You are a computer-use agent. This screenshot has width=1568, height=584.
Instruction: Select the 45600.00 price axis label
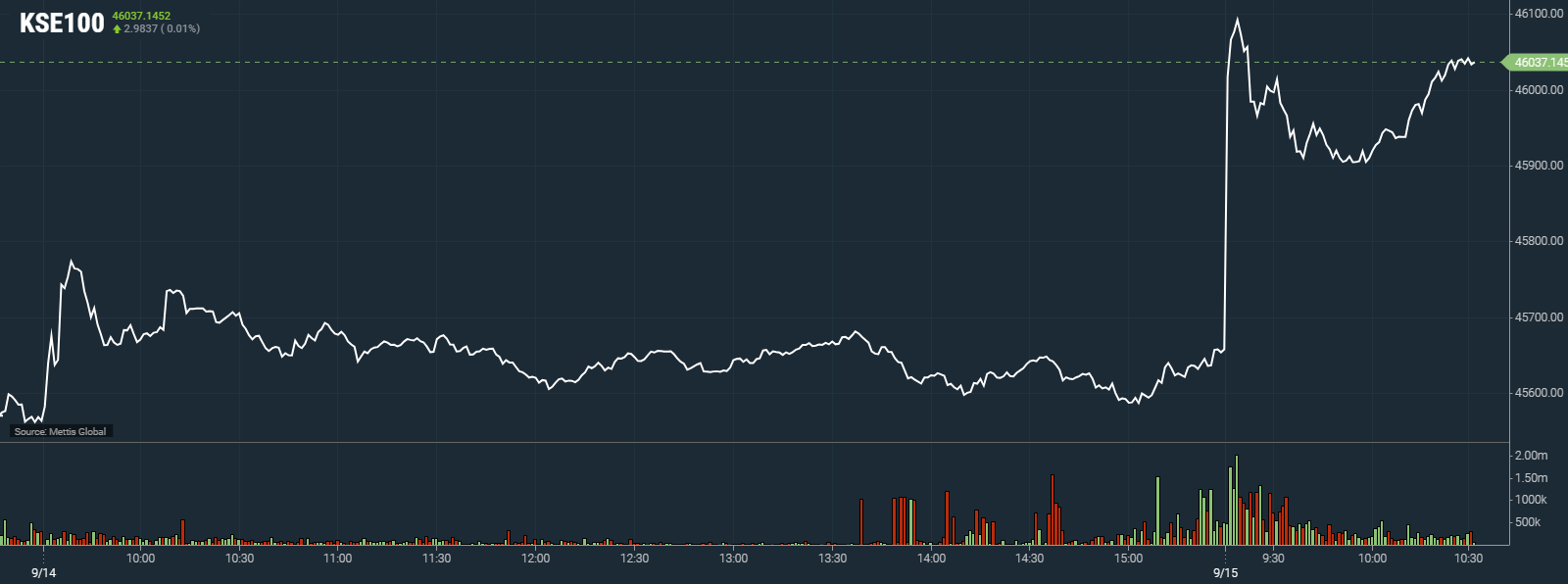click(x=1539, y=393)
